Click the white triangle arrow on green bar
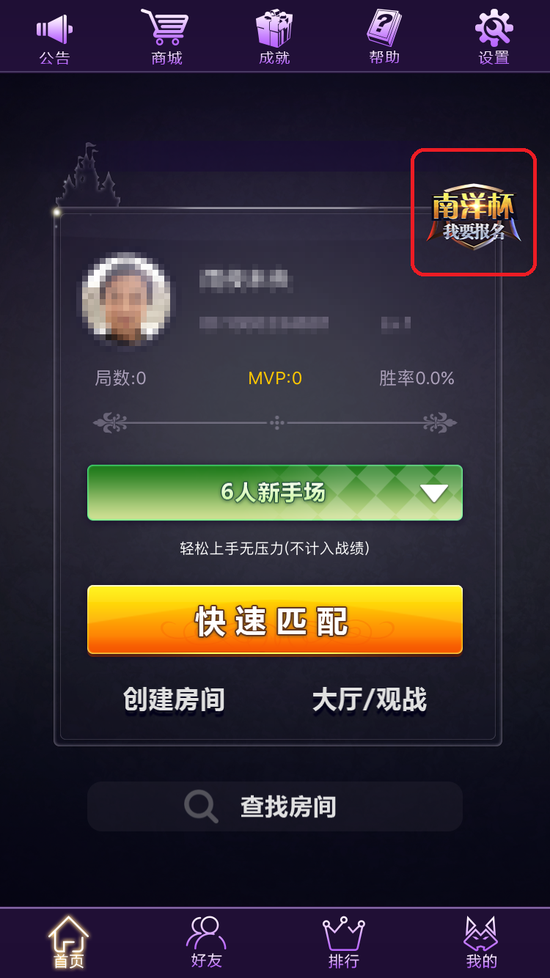Viewport: 550px width, 978px height. (434, 493)
